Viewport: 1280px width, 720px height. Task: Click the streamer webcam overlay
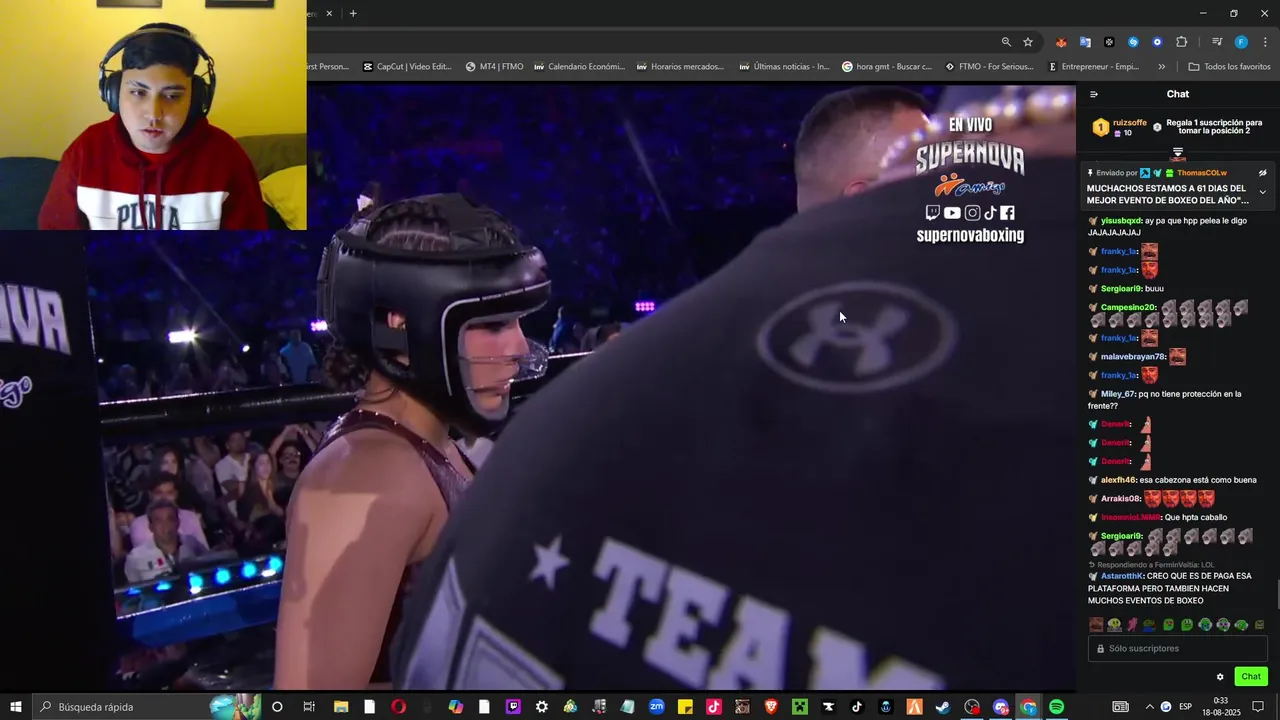point(153,115)
